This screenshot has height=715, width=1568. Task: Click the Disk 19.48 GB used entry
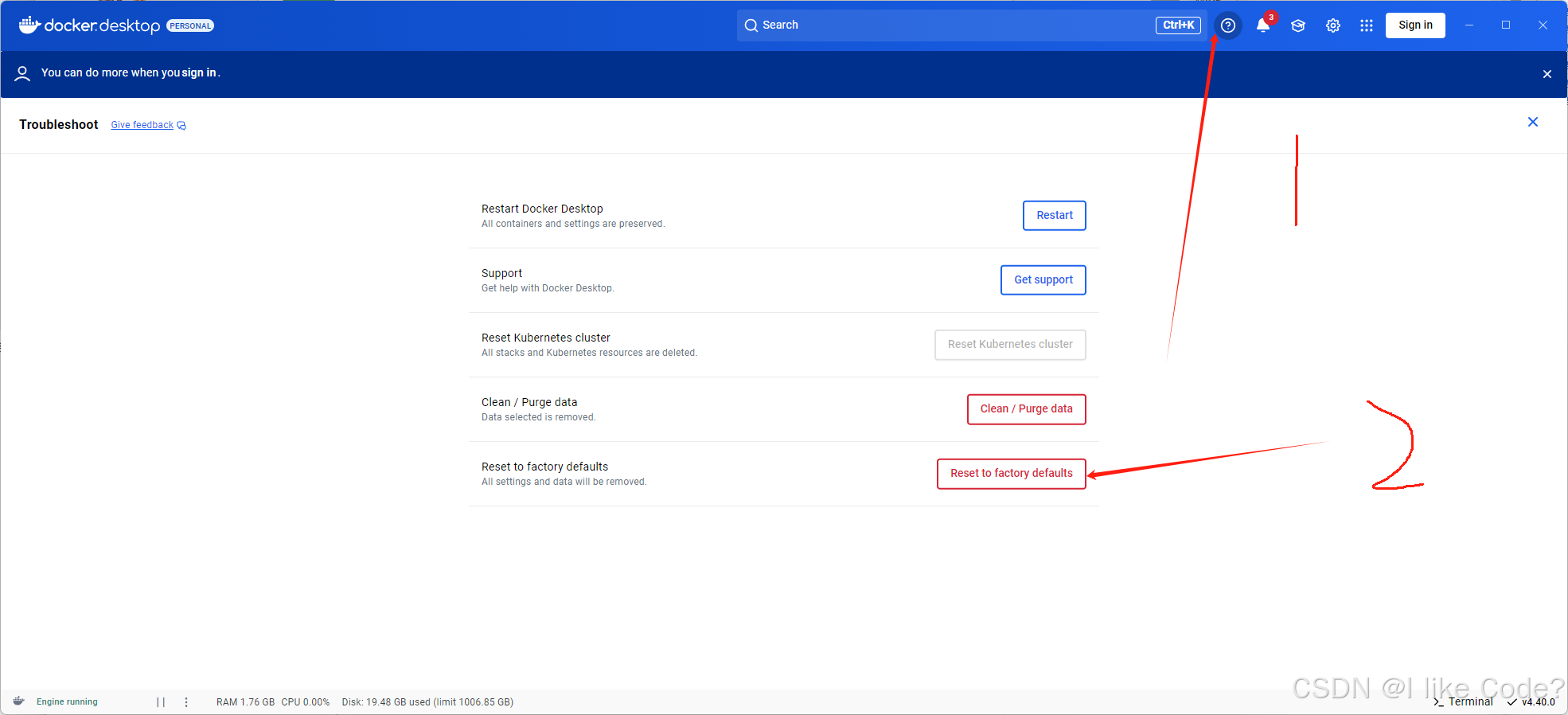point(427,702)
